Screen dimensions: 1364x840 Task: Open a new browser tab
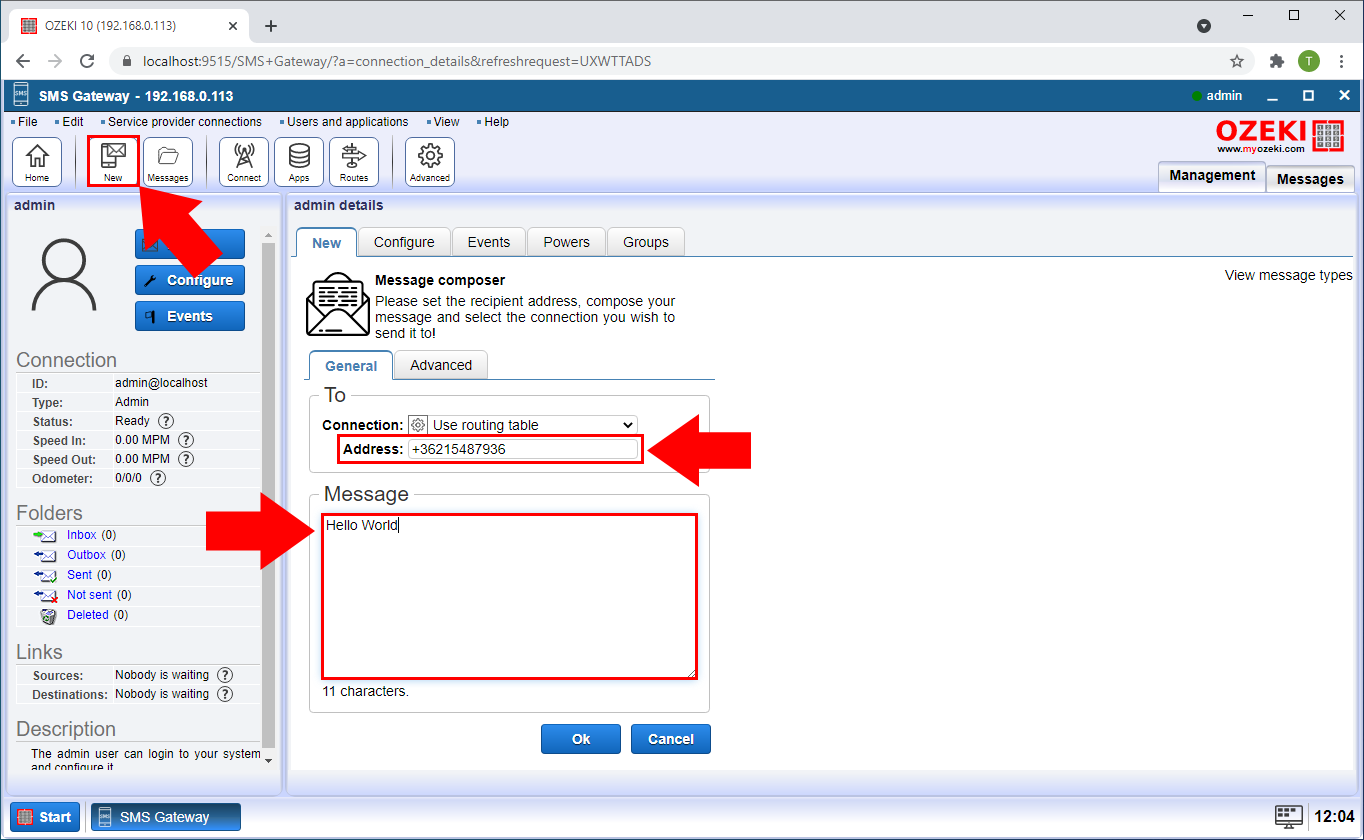[270, 26]
